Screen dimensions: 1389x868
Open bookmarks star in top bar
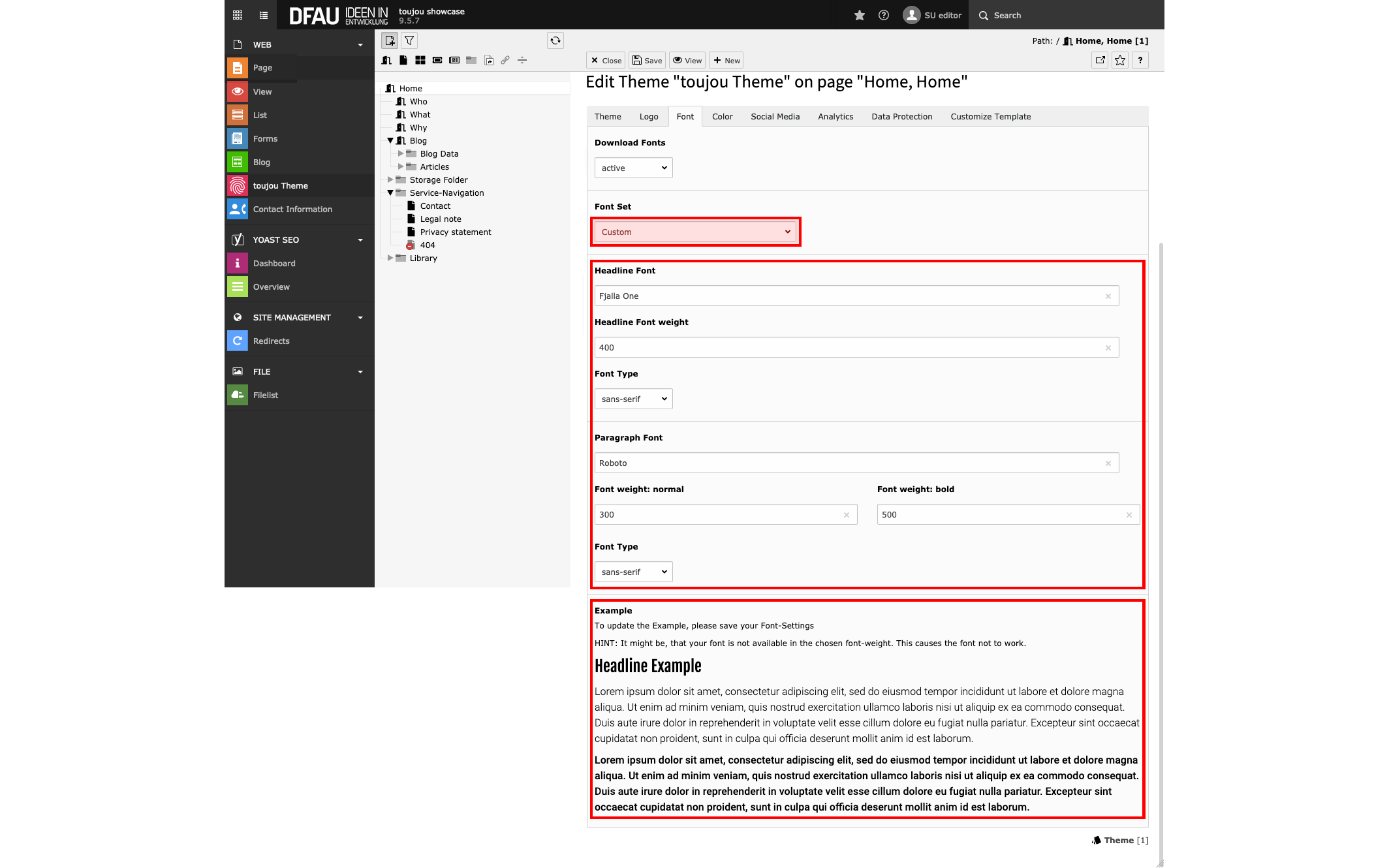860,15
